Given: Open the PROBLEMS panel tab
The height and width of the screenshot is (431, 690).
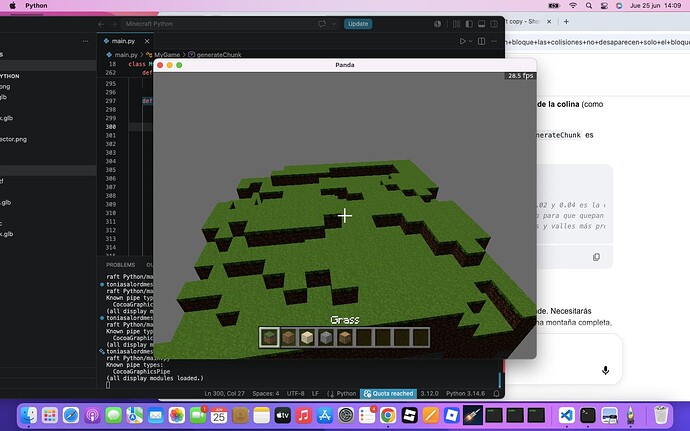Looking at the screenshot, I should (120, 265).
